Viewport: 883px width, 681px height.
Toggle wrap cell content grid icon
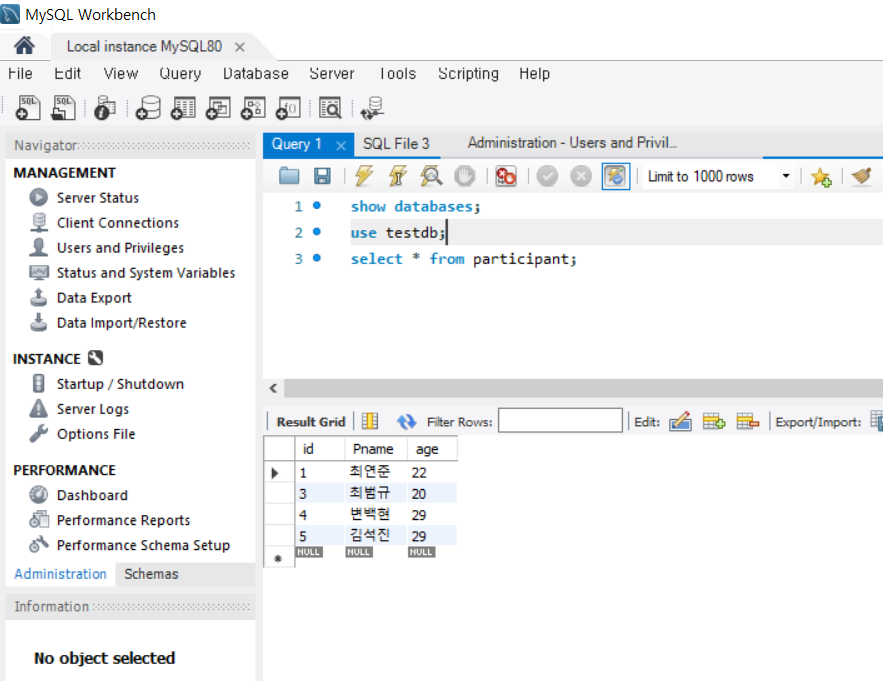tap(369, 421)
